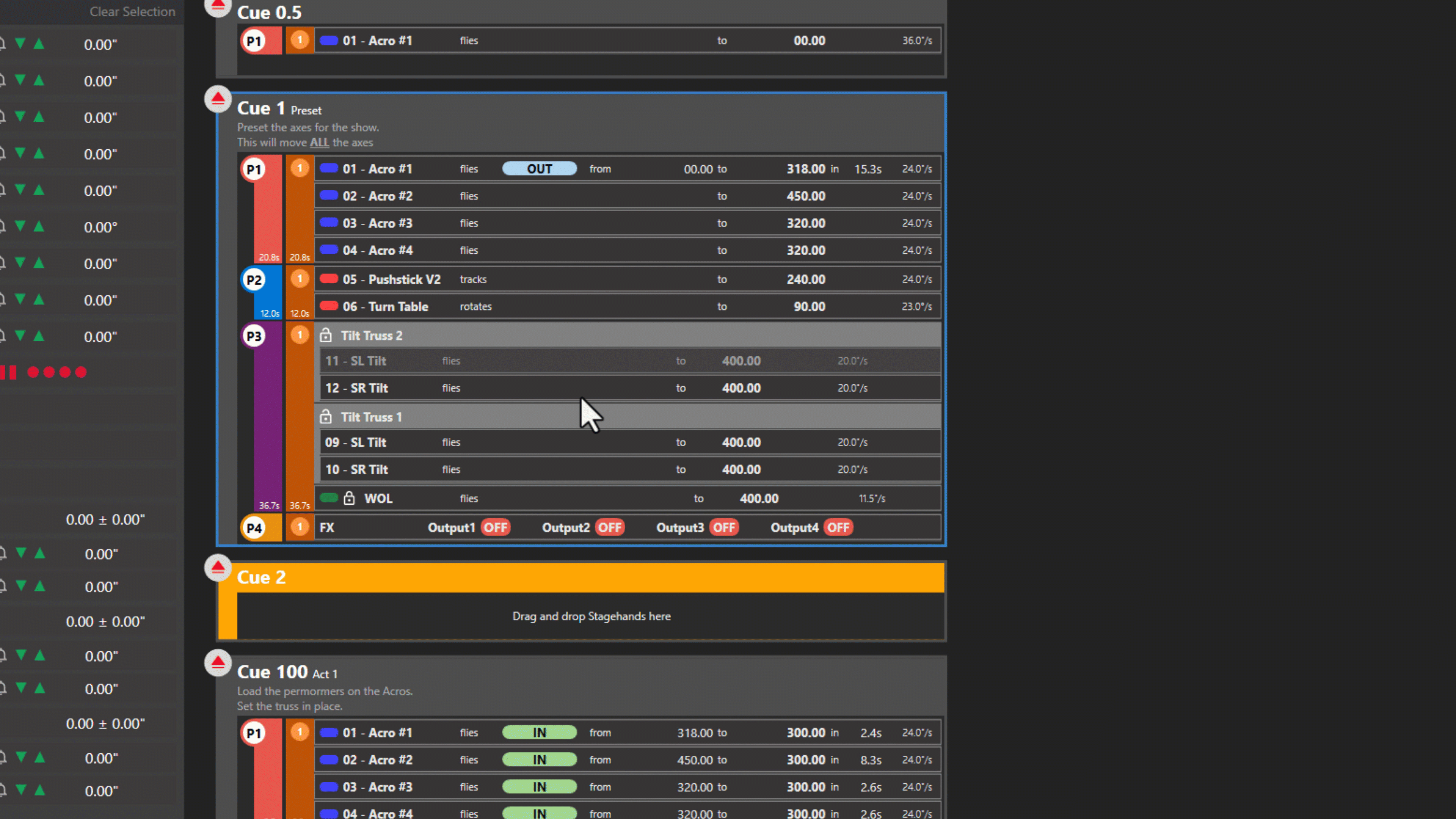Select the Cue 2 orange header
The height and width of the screenshot is (819, 1456).
point(588,577)
